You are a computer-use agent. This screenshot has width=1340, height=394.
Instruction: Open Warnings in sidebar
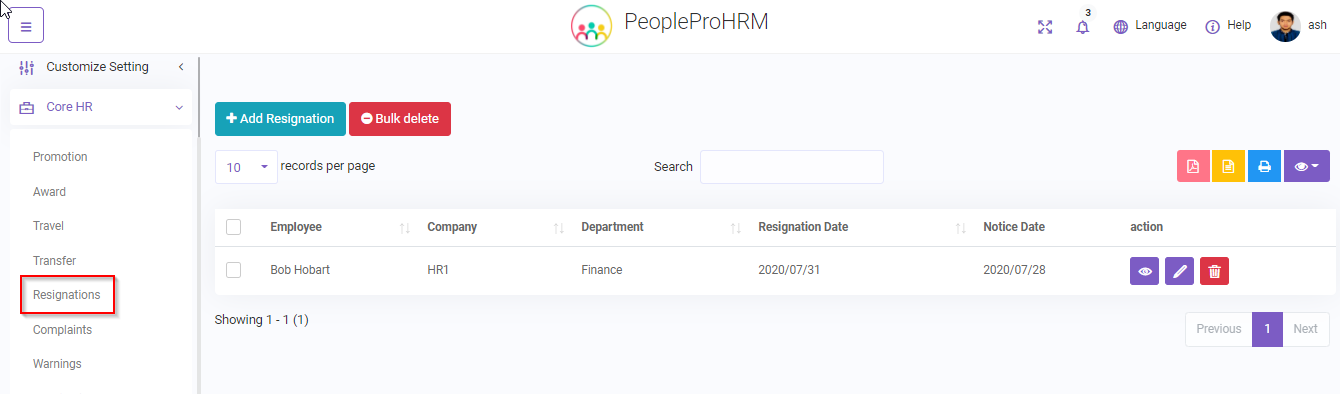tap(57, 364)
